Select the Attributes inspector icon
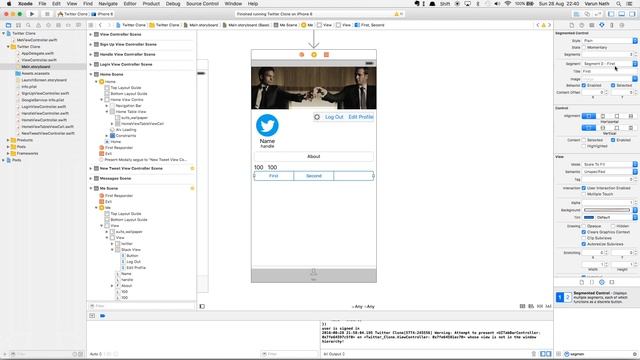The image size is (640, 360). coord(602,25)
